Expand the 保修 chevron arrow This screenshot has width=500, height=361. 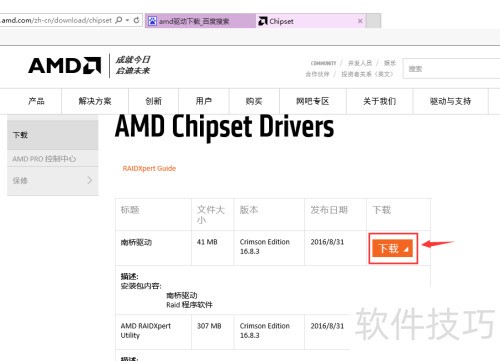pyautogui.click(x=90, y=181)
